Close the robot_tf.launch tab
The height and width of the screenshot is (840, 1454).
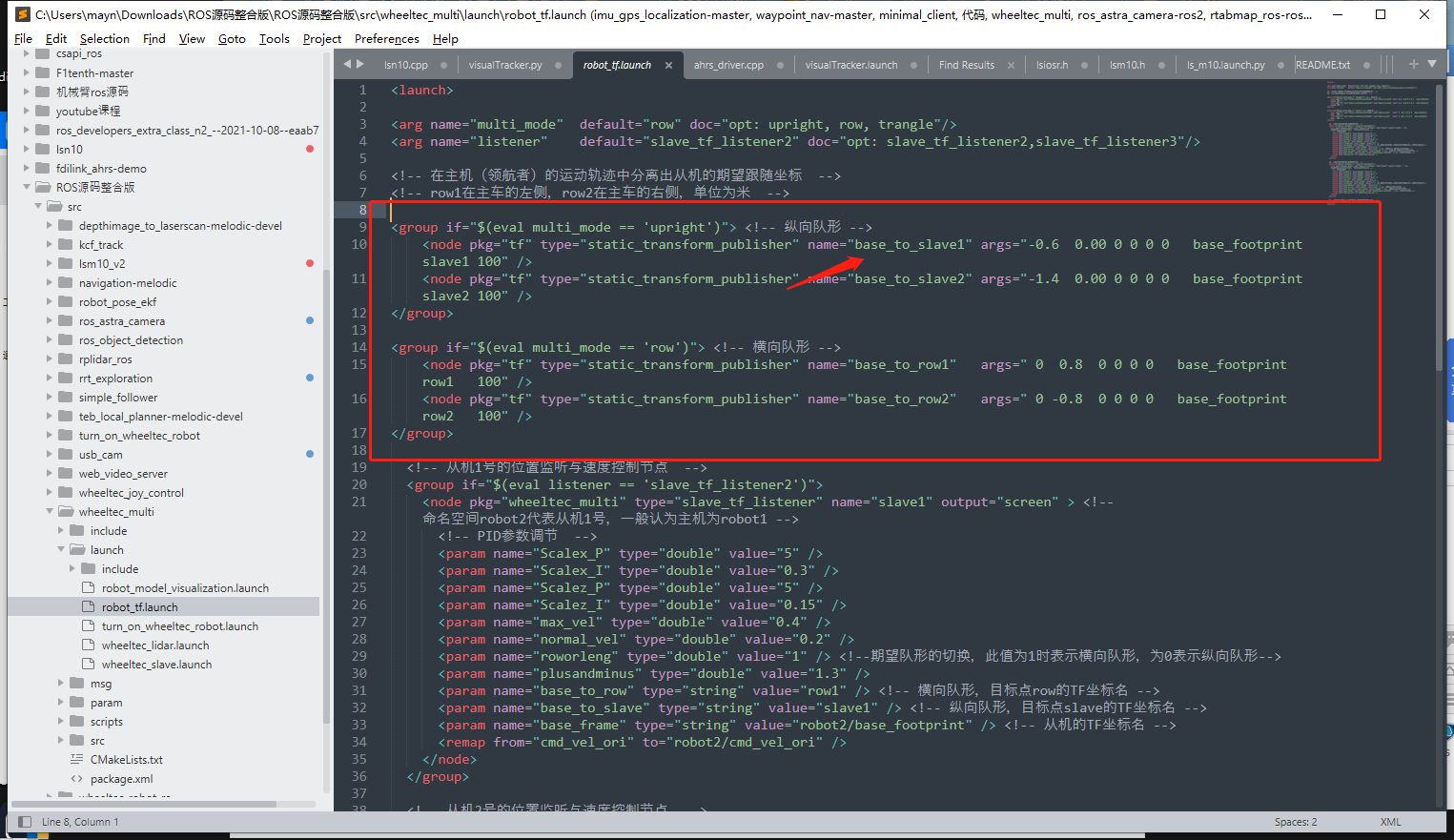point(668,65)
